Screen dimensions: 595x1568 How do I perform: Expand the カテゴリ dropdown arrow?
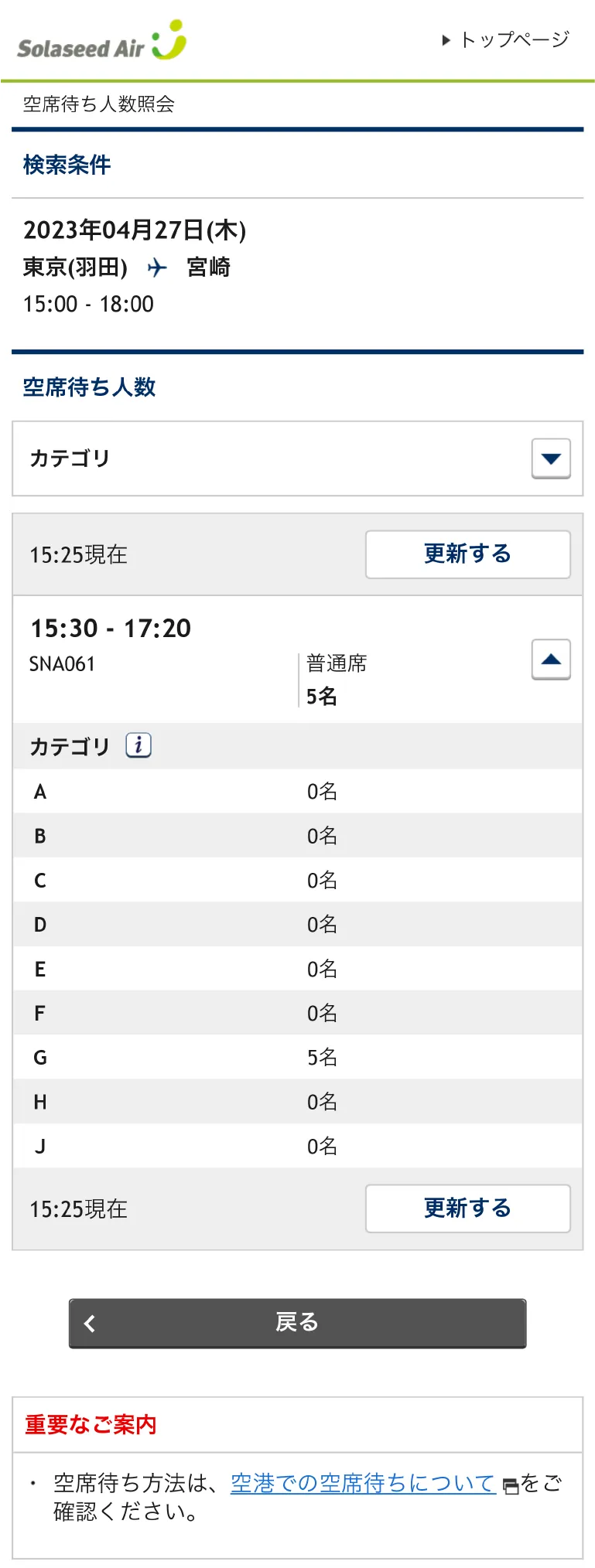pyautogui.click(x=551, y=458)
